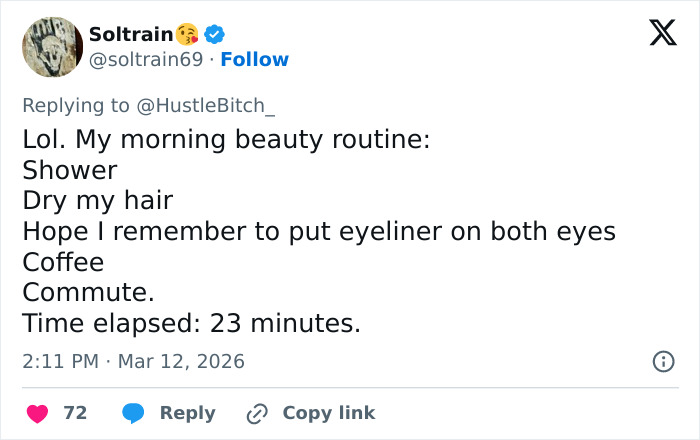Click the kiss emoji beside Soltrain

[187, 34]
